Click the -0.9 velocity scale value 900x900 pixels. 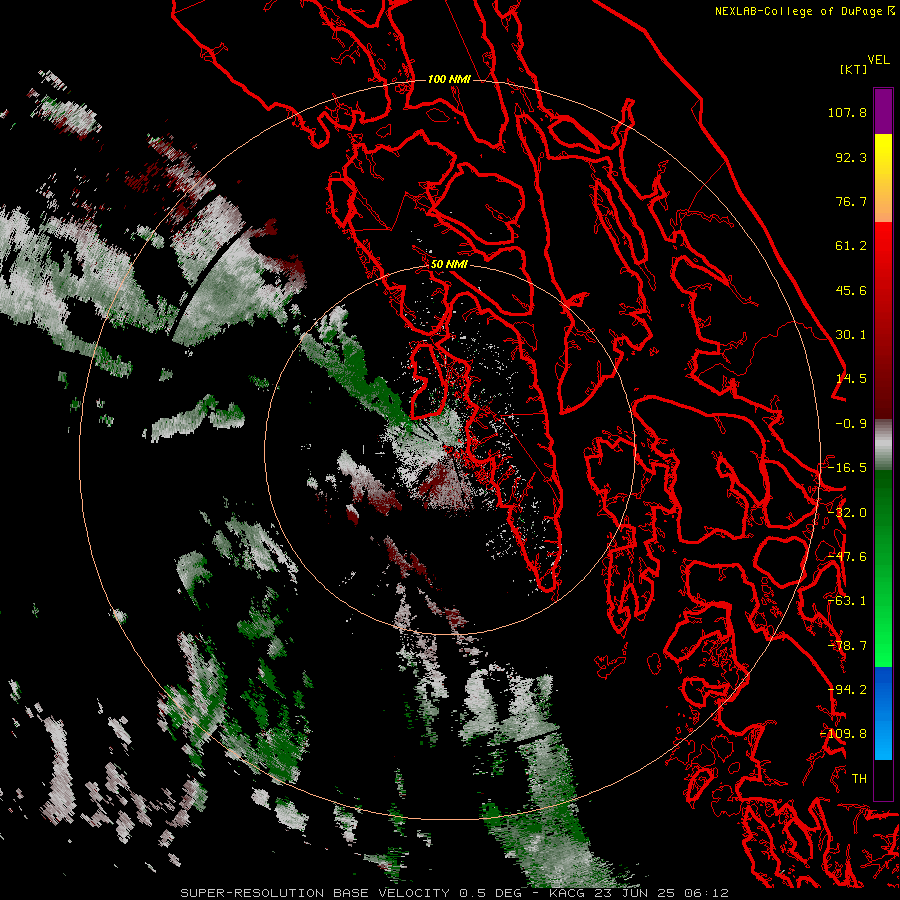[851, 424]
